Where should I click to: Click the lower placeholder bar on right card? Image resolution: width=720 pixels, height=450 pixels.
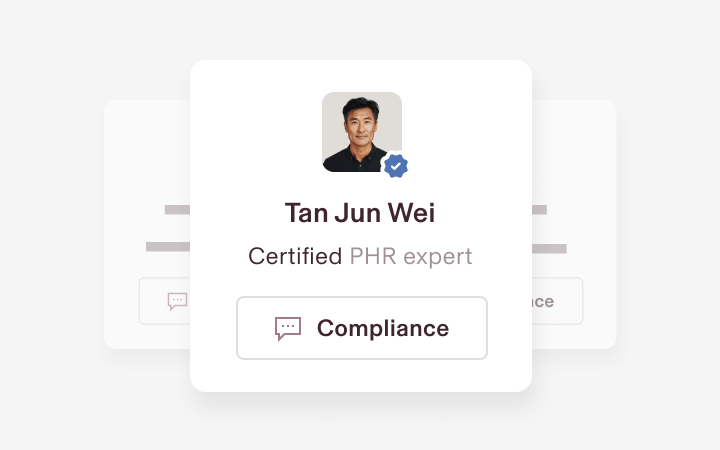pyautogui.click(x=549, y=249)
